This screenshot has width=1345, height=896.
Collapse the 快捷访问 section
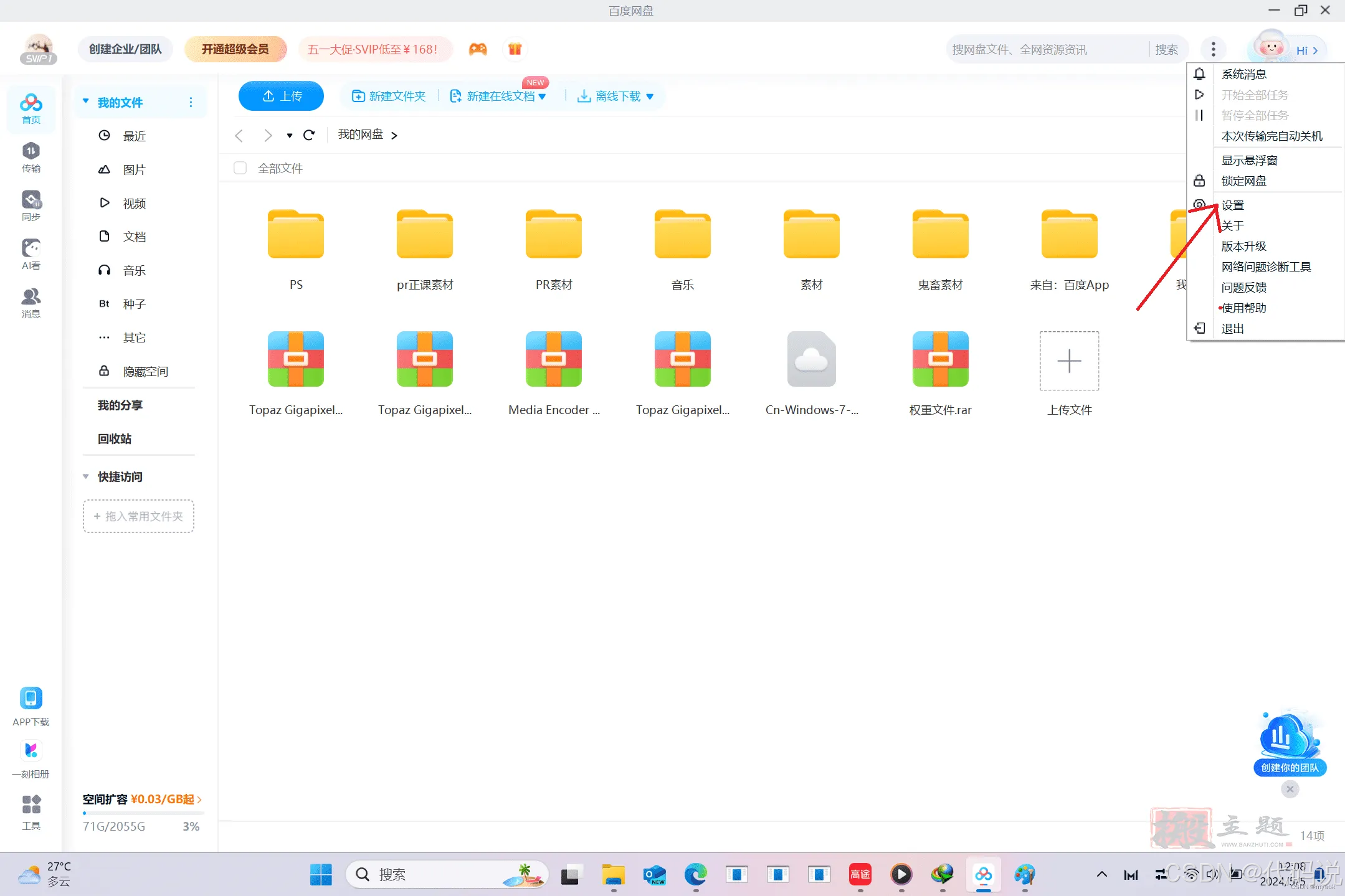coord(86,476)
